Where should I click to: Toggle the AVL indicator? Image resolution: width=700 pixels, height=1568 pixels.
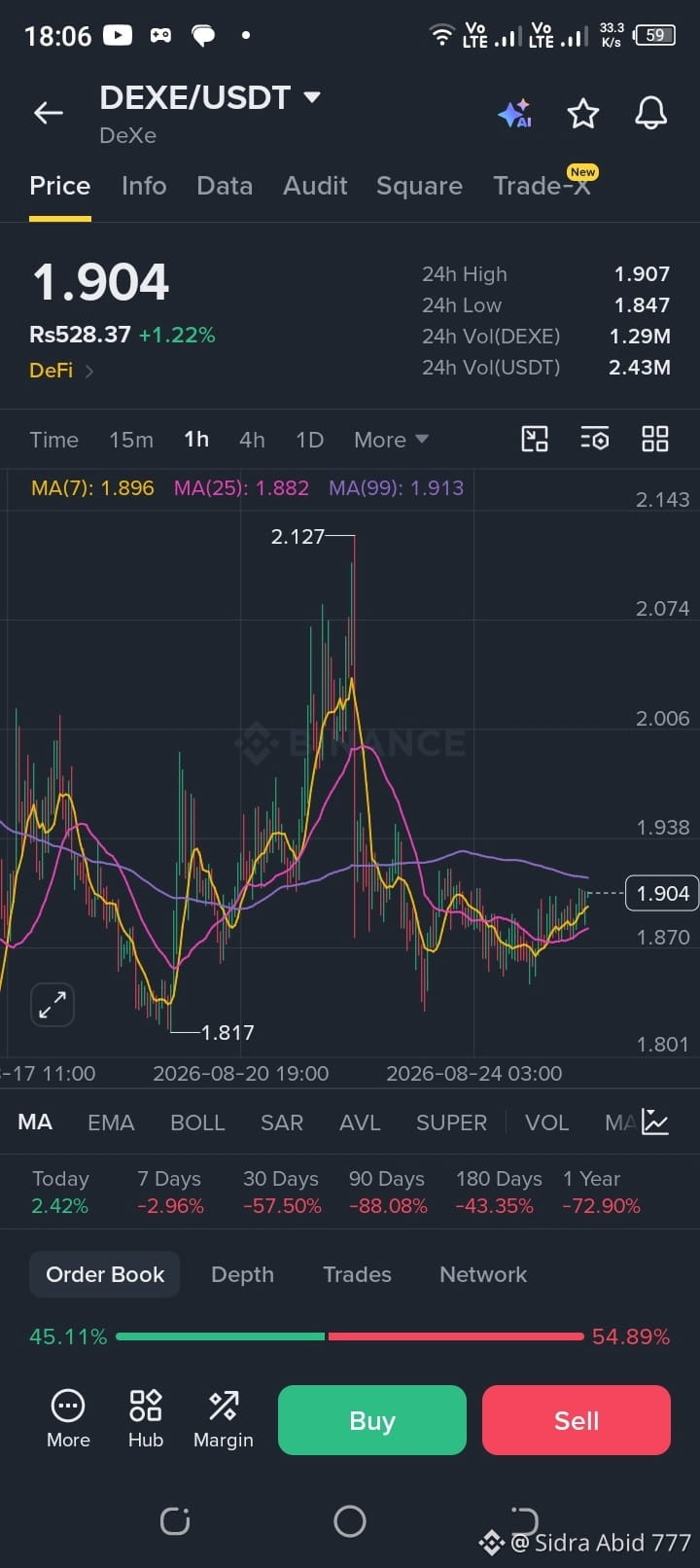(x=360, y=1123)
